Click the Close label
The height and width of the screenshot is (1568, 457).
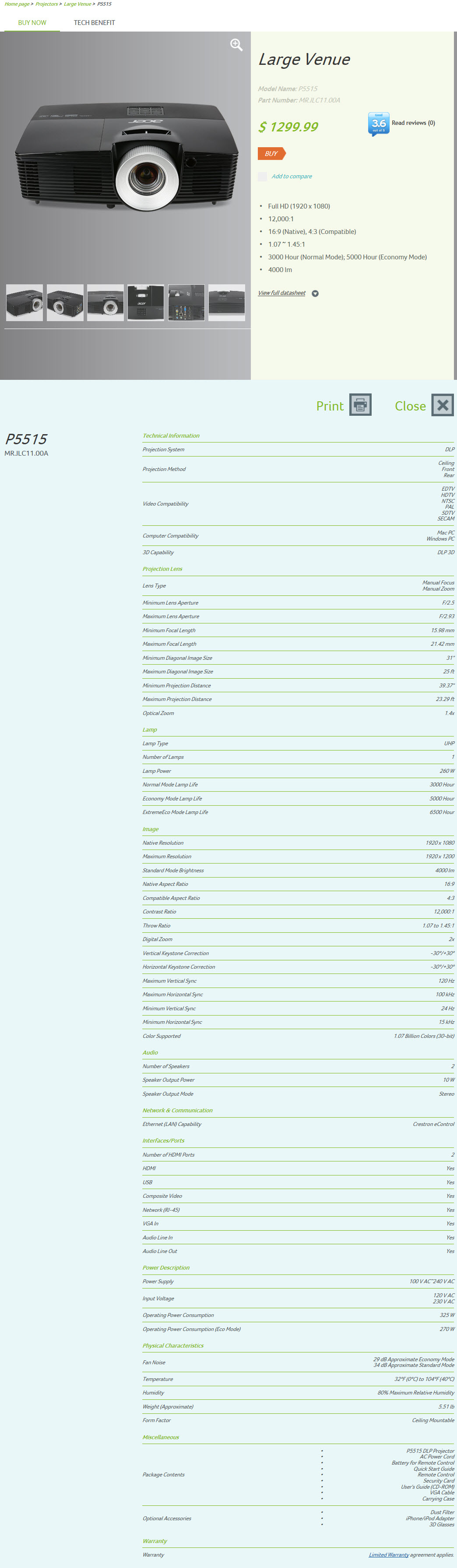coord(410,406)
